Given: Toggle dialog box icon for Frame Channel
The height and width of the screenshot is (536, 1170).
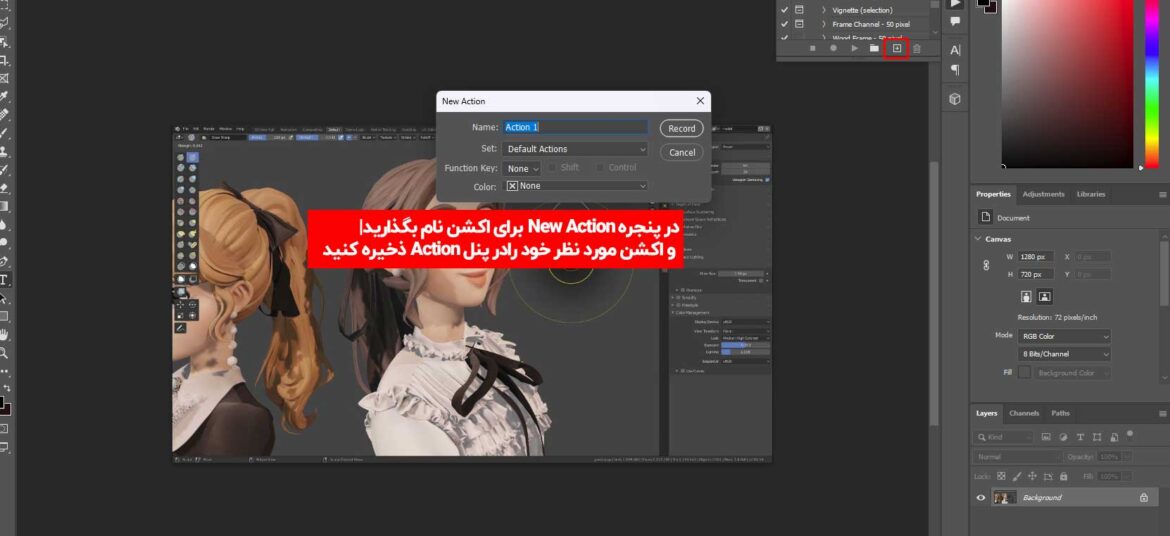Looking at the screenshot, I should (x=799, y=25).
